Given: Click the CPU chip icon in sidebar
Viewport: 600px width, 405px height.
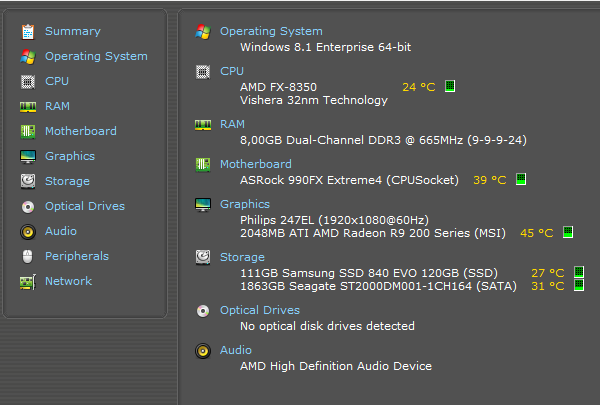Looking at the screenshot, I should 27,81.
